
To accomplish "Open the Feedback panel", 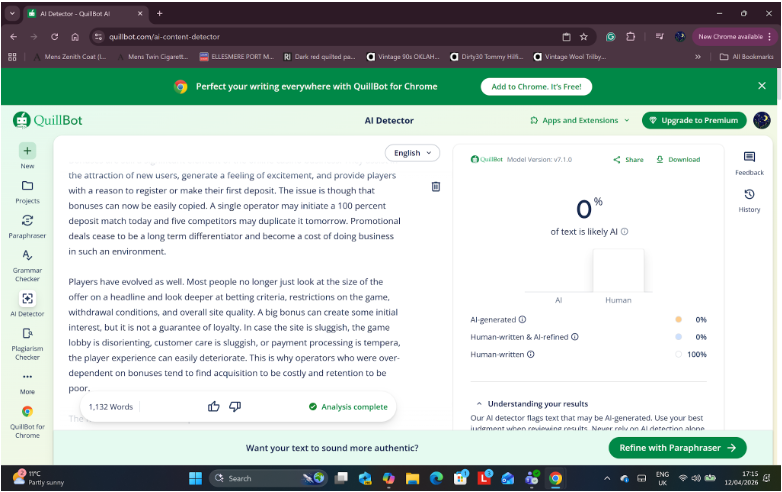I will pos(749,158).
